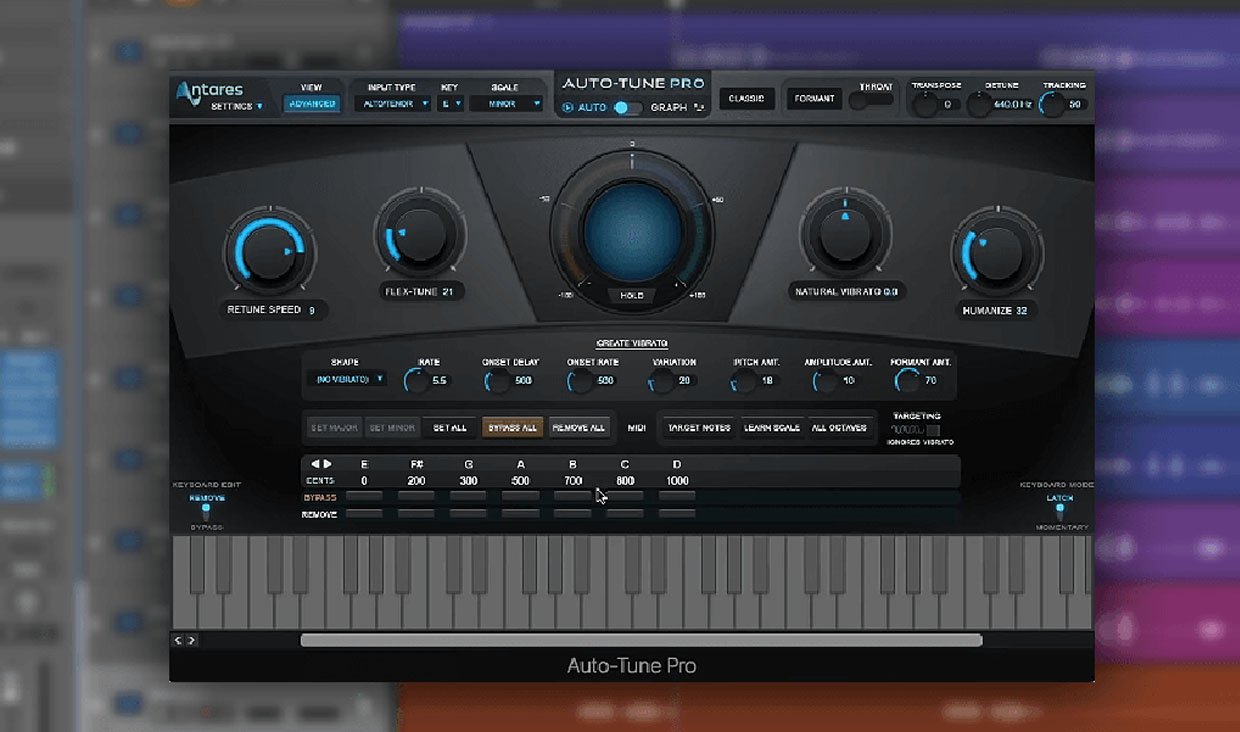Viewport: 1240px width, 732px height.
Task: Flip the Auto/Graph mode switch
Action: 627,107
